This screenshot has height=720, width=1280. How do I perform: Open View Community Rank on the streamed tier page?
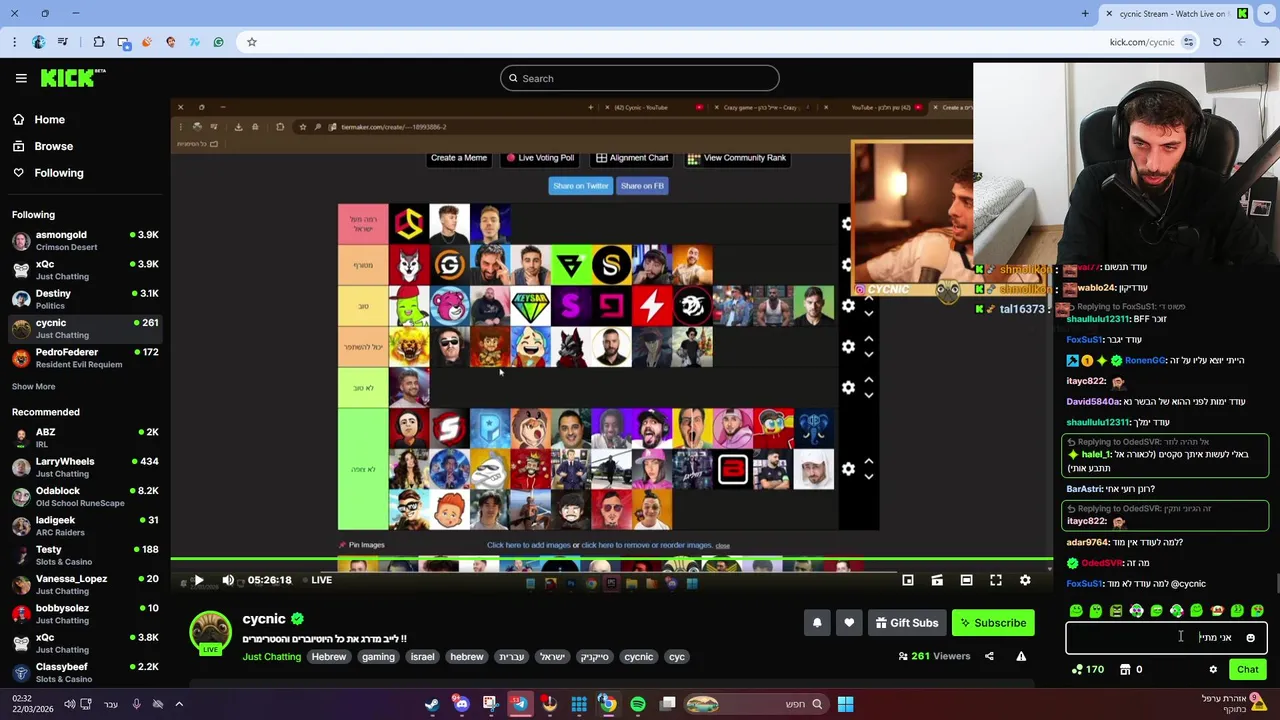(x=736, y=158)
